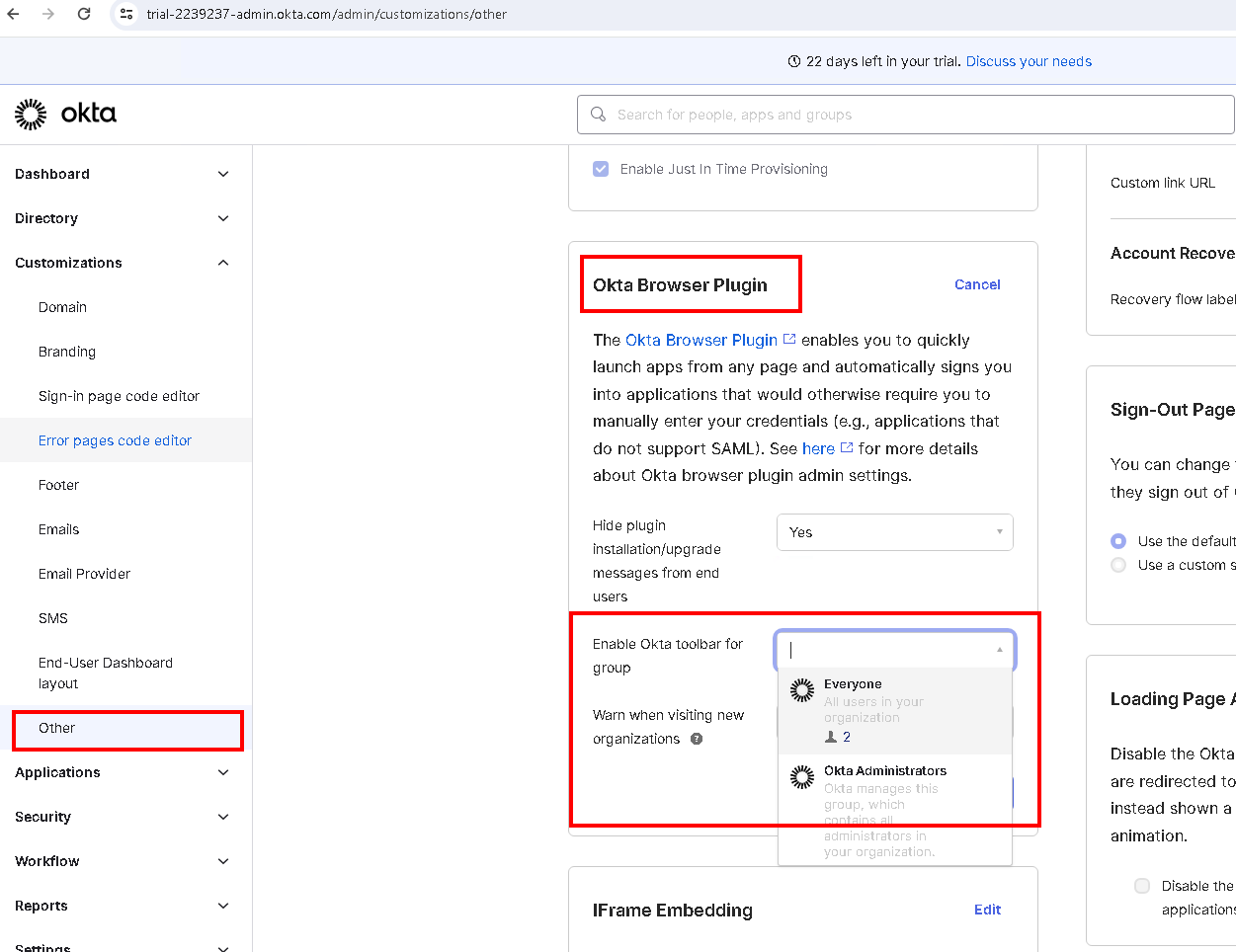Reload the current page

point(84,14)
